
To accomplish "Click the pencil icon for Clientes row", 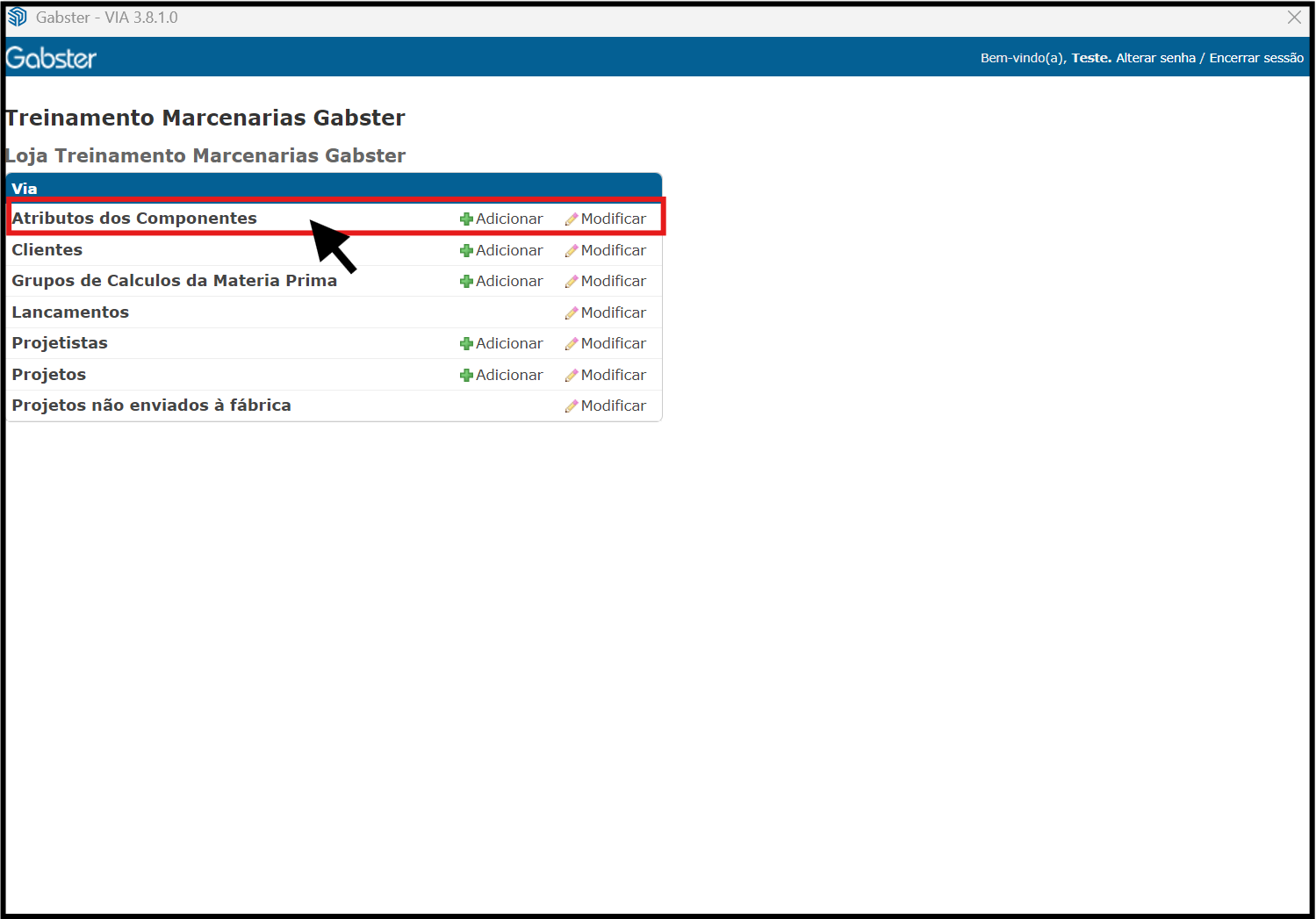I will [x=572, y=251].
